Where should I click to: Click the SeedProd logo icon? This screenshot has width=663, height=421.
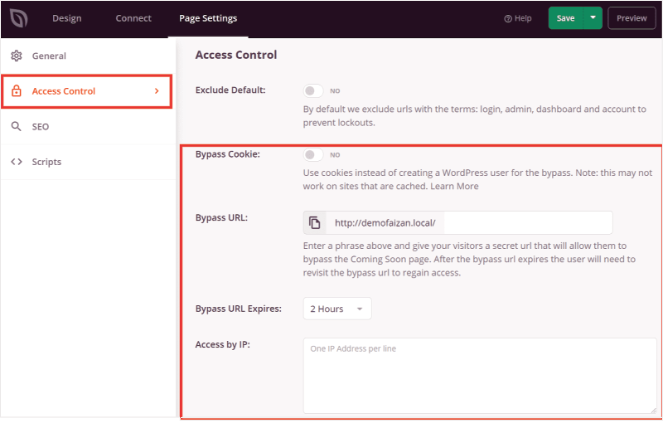click(17, 18)
